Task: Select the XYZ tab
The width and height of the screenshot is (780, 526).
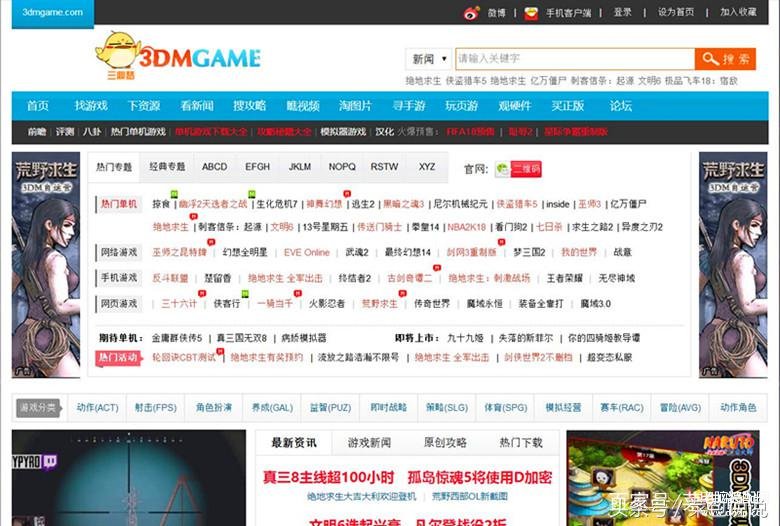Action: [x=427, y=167]
